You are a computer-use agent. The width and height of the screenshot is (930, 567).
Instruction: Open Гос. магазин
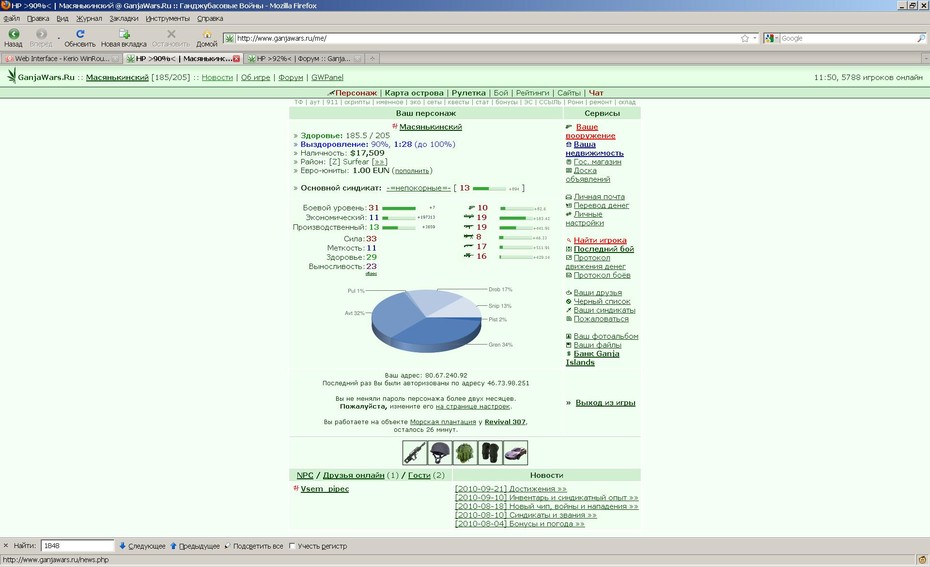597,161
